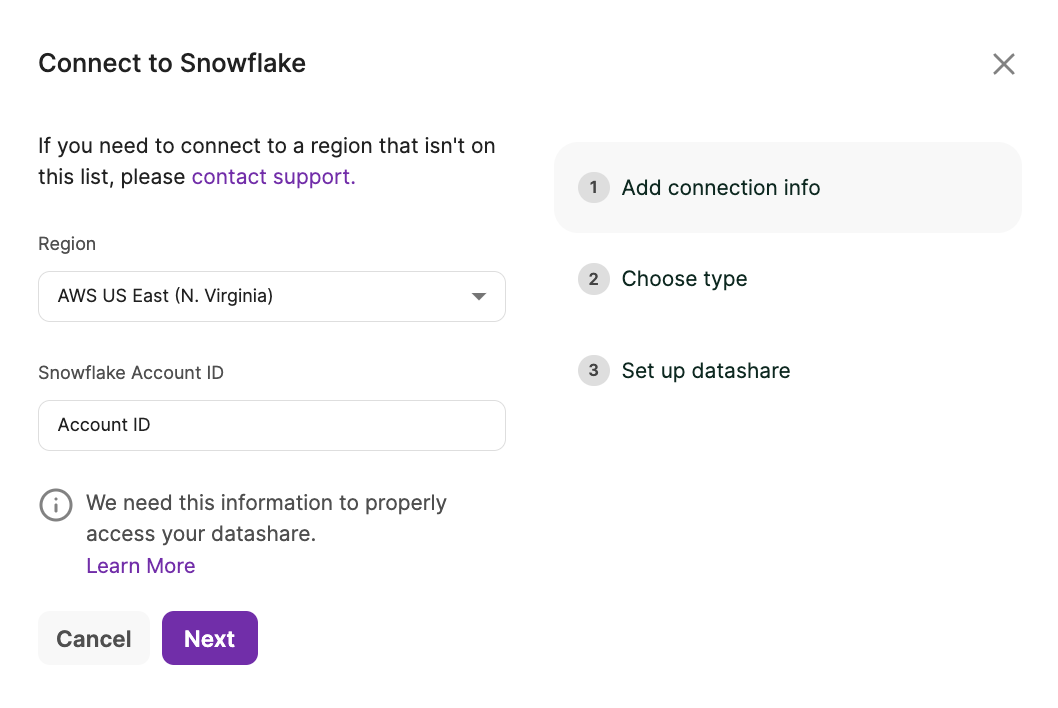This screenshot has width=1058, height=708.
Task: Focus the Snowflake Account ID input field
Action: click(271, 426)
